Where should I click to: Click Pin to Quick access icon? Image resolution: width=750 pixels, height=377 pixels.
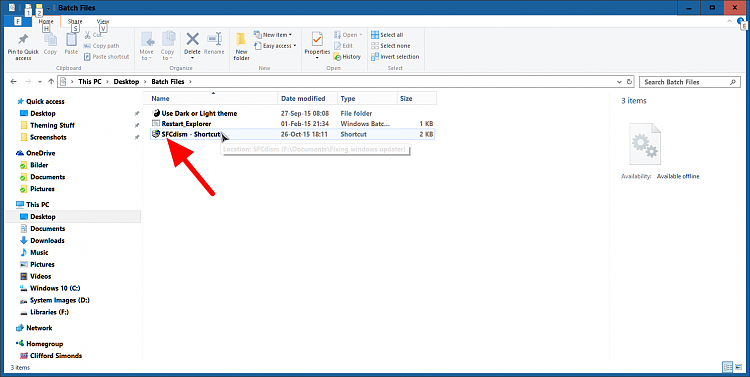(22, 39)
